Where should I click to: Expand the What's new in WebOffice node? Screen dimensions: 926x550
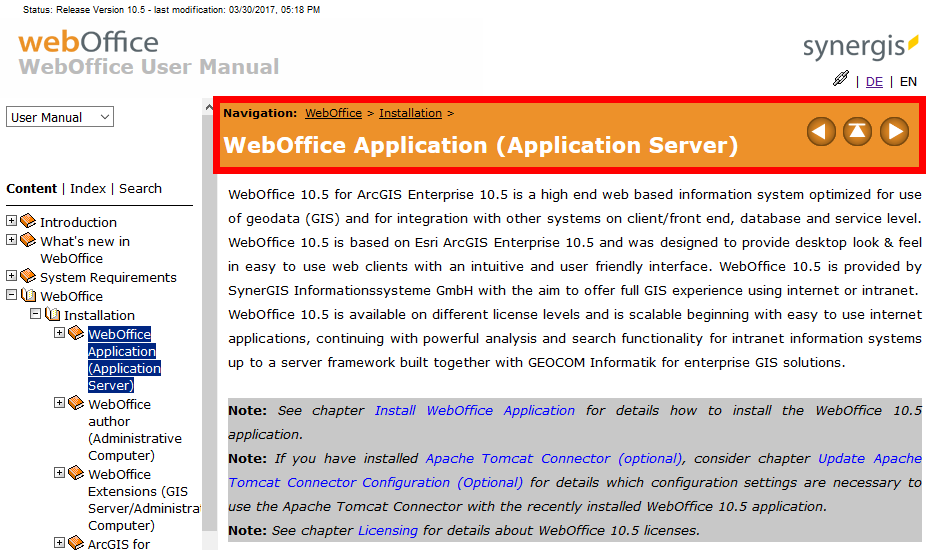(x=12, y=240)
